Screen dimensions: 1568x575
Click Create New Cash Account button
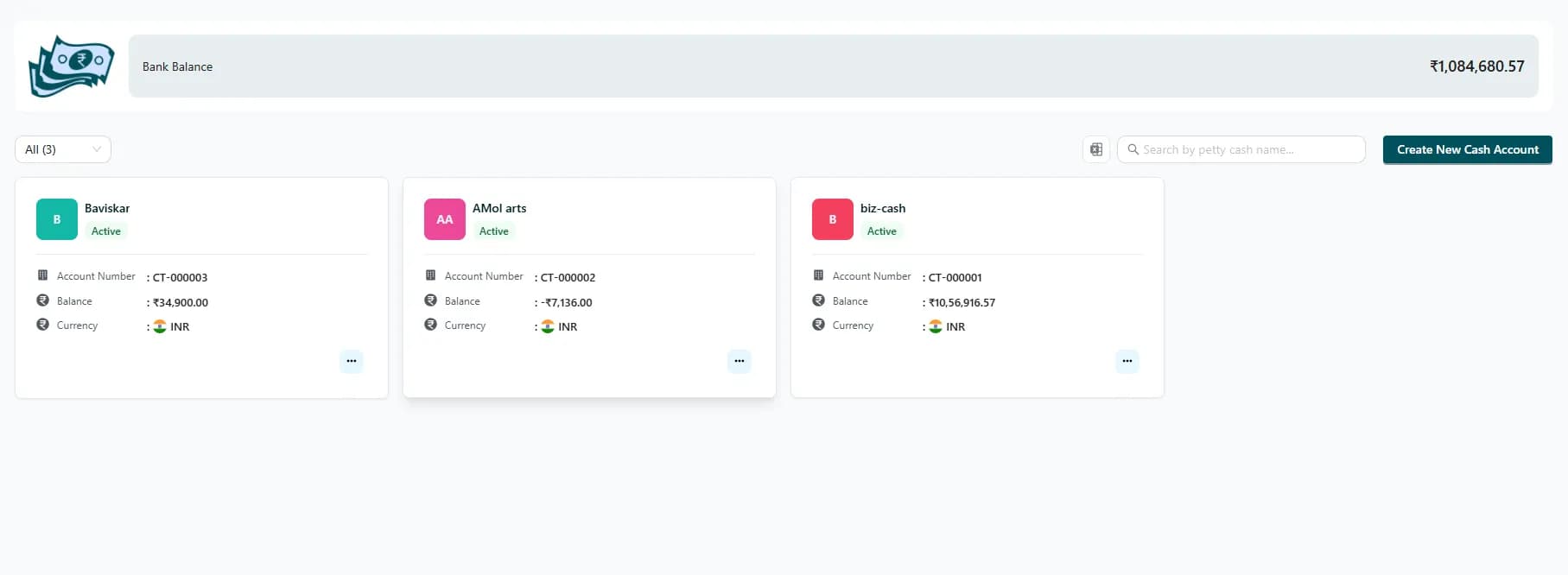[x=1468, y=149]
